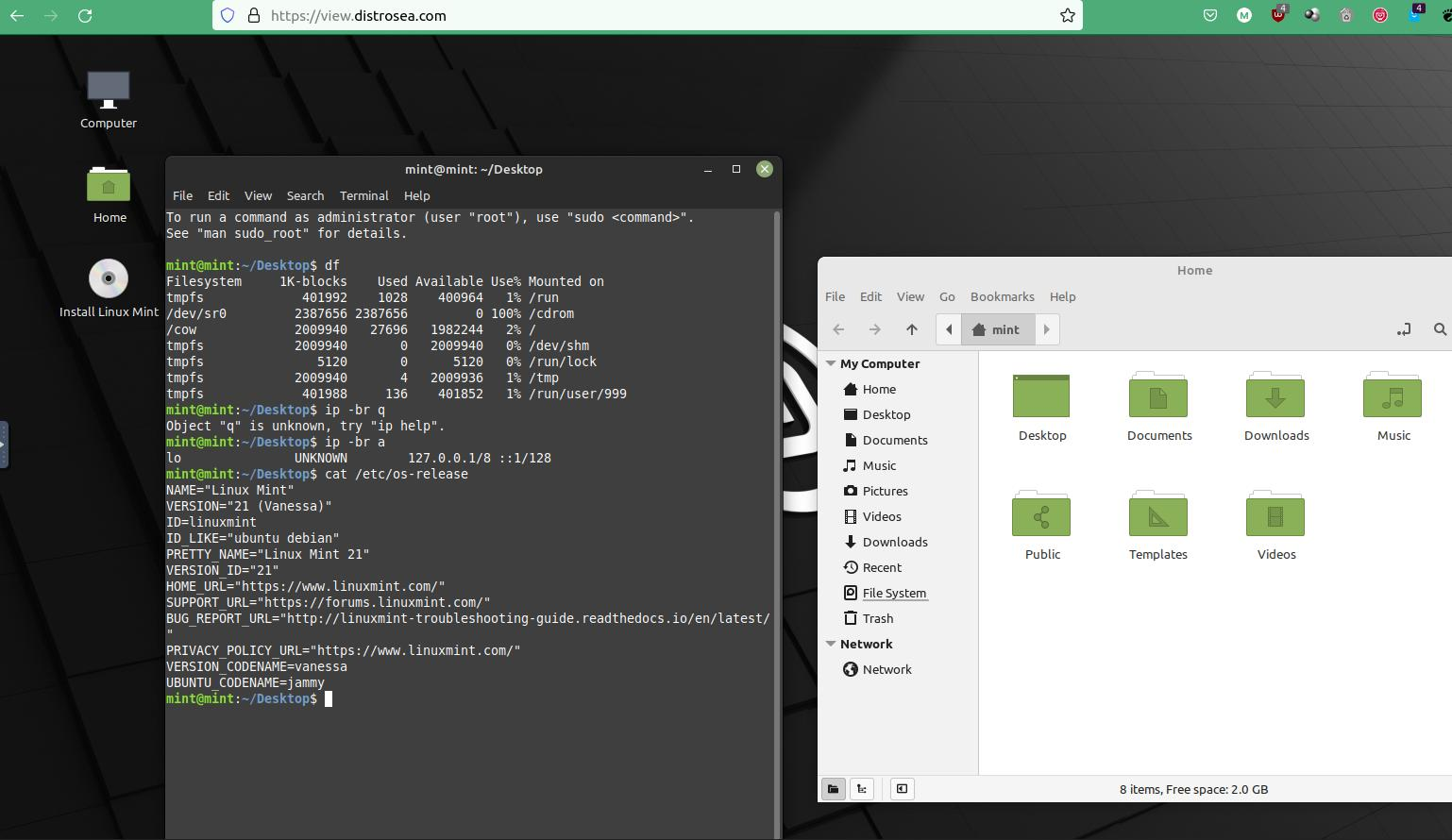Select File System in the sidebar
This screenshot has width=1452, height=840.
(894, 593)
